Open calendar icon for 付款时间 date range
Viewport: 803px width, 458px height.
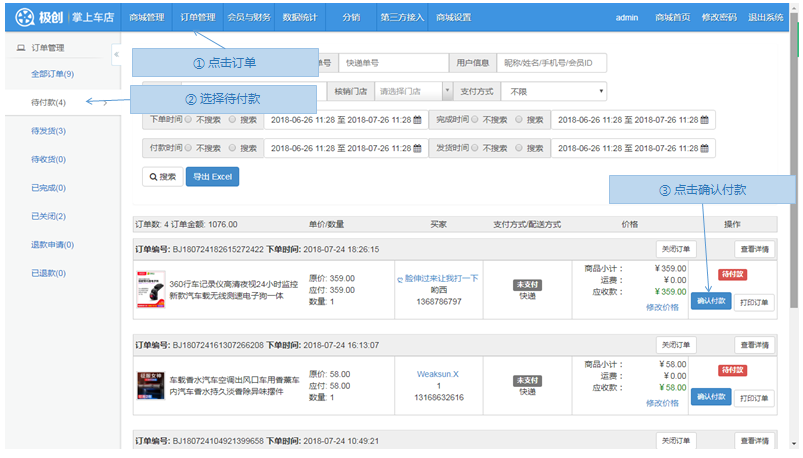coord(417,148)
